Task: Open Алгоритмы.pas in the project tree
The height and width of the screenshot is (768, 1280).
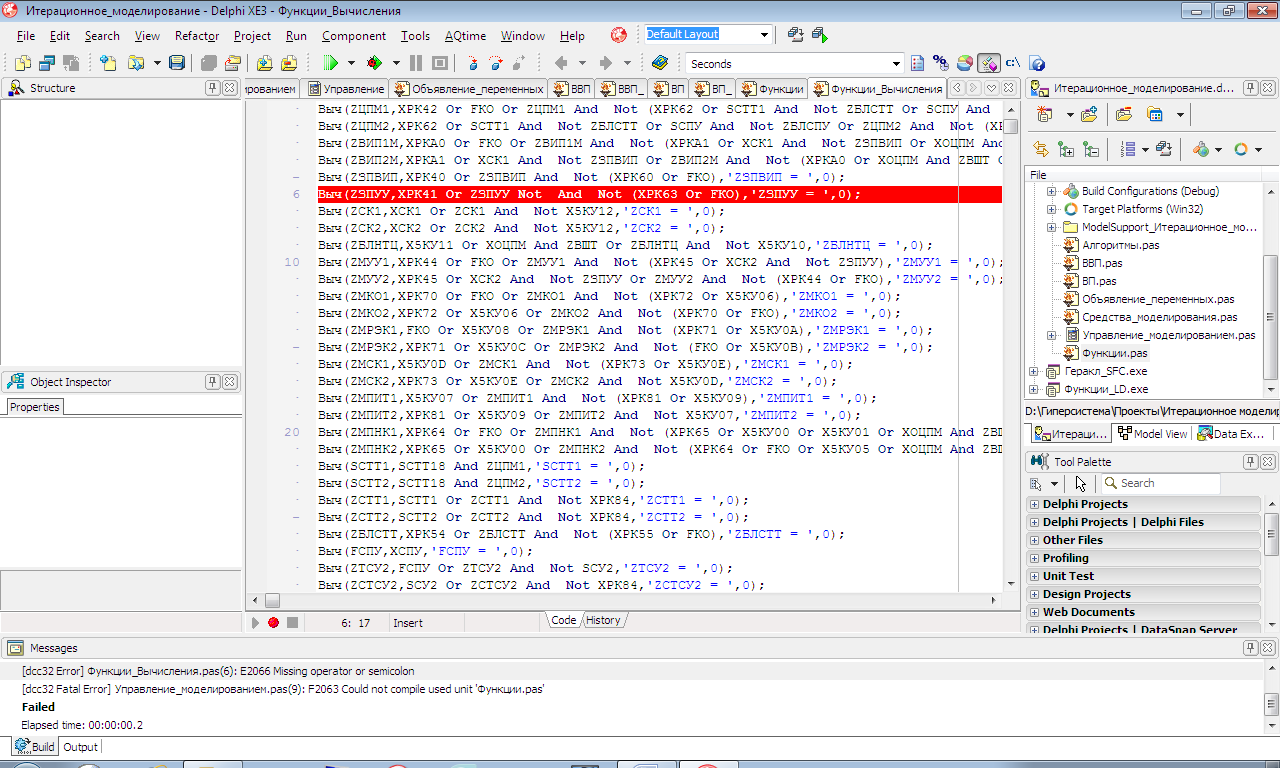Action: pyautogui.click(x=1121, y=245)
